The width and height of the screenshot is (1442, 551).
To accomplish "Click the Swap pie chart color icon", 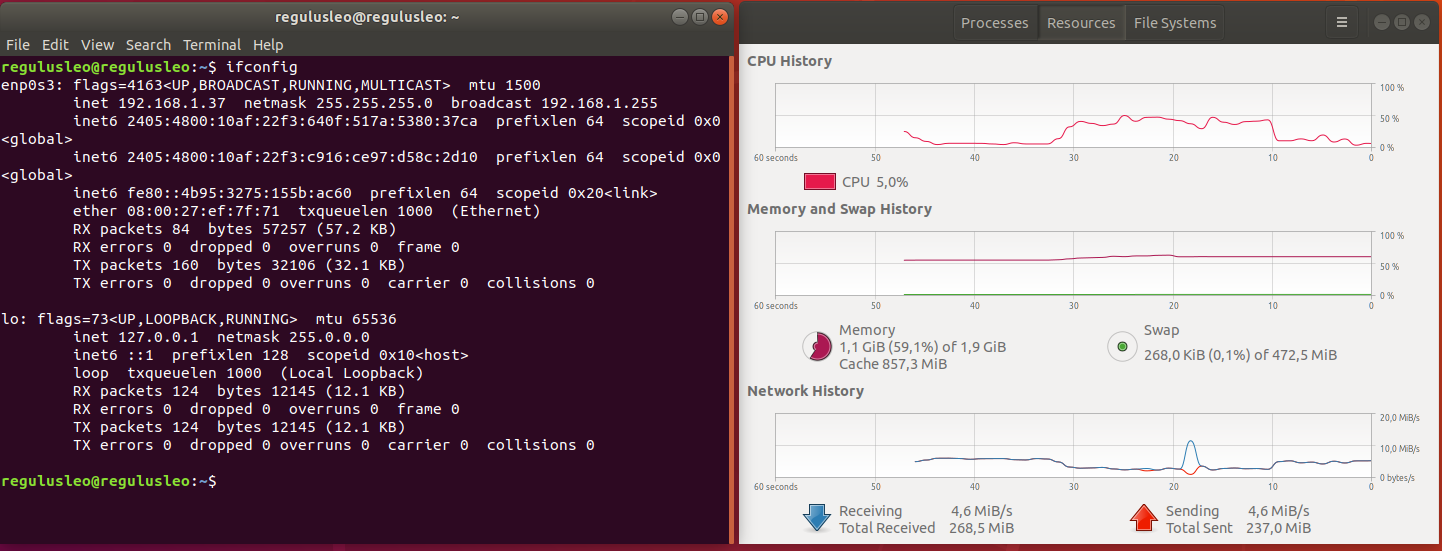I will click(x=1122, y=347).
